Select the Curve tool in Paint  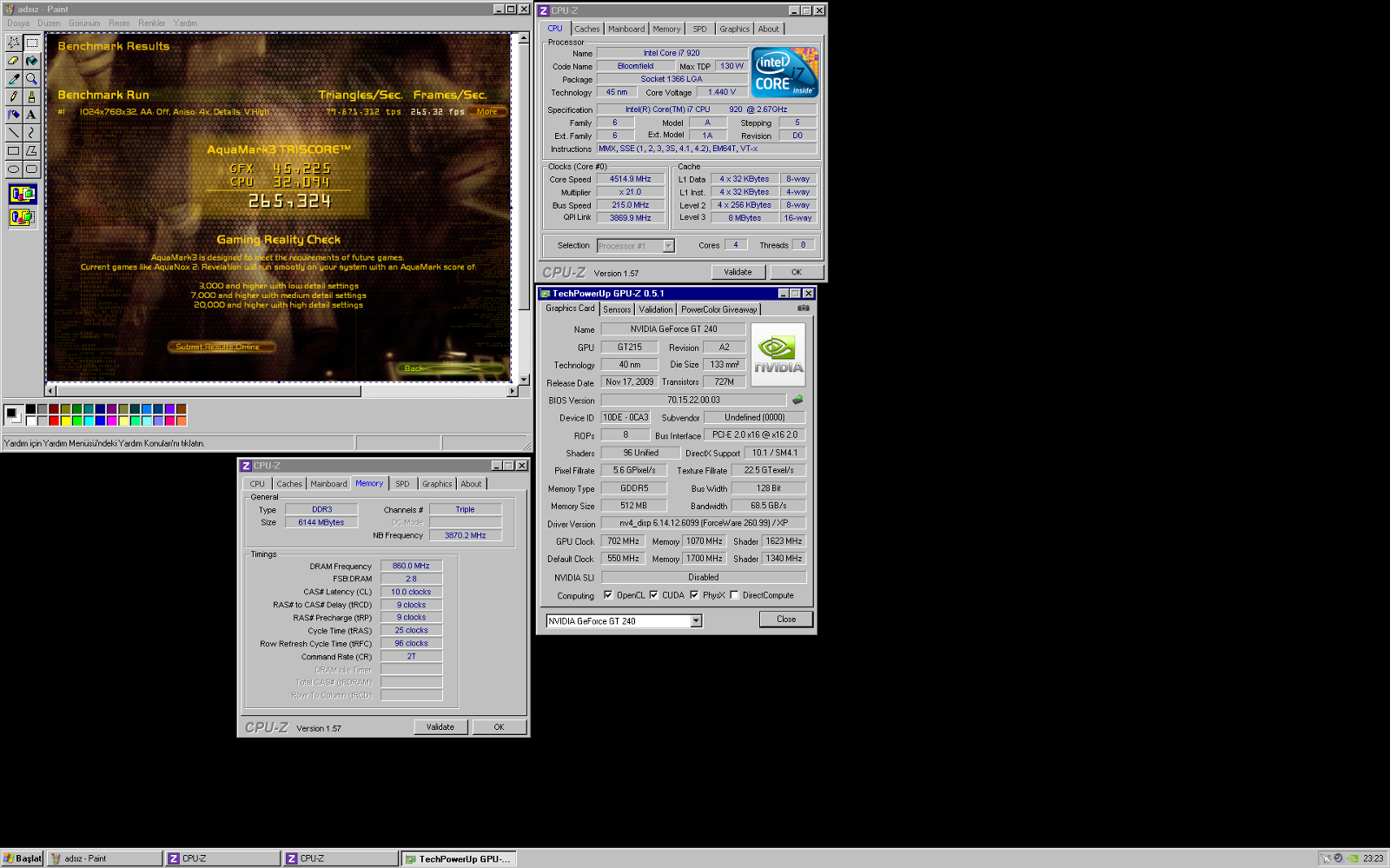[x=31, y=133]
